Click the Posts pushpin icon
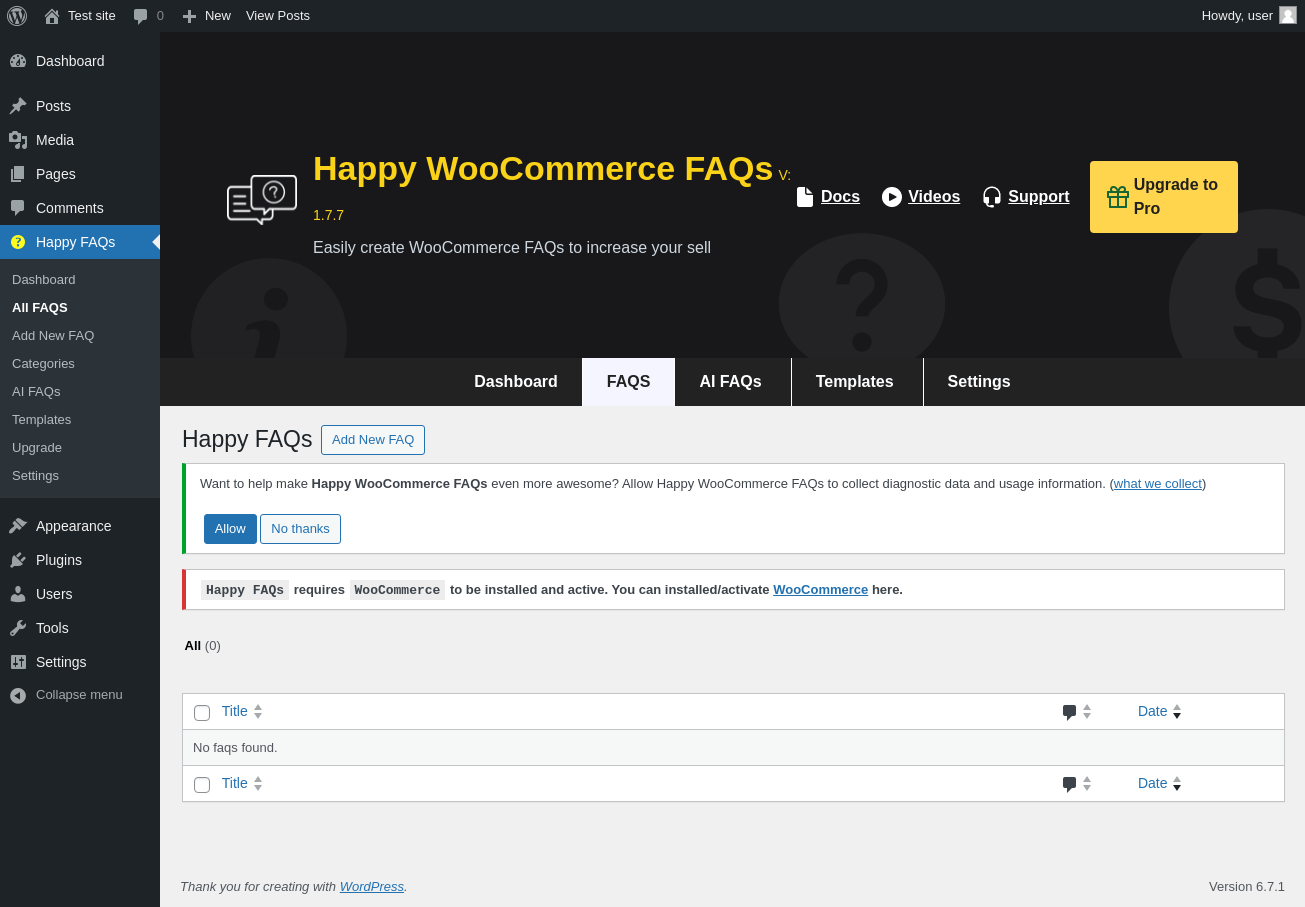The height and width of the screenshot is (907, 1305). (18, 106)
